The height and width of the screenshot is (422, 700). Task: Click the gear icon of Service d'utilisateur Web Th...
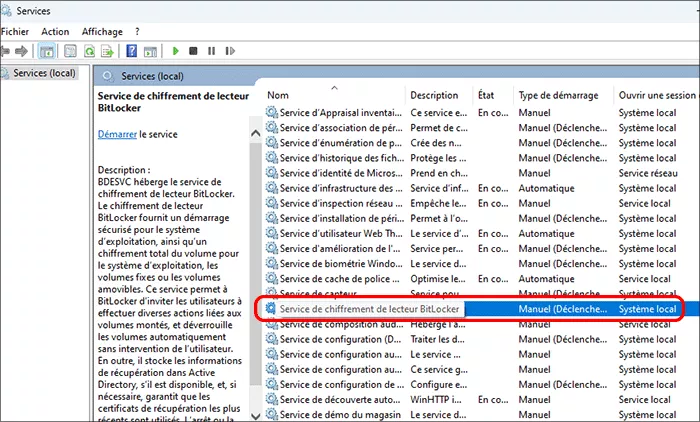click(271, 233)
